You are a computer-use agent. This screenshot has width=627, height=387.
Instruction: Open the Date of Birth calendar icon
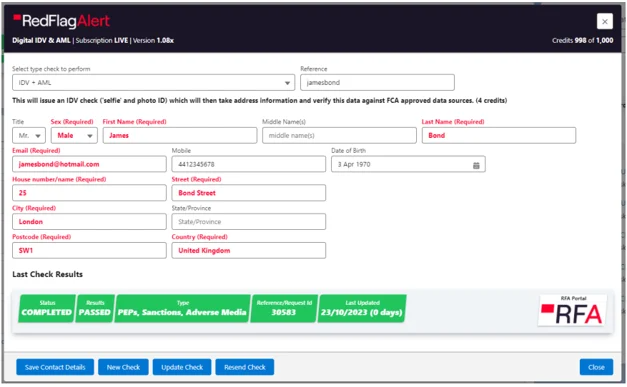point(476,165)
